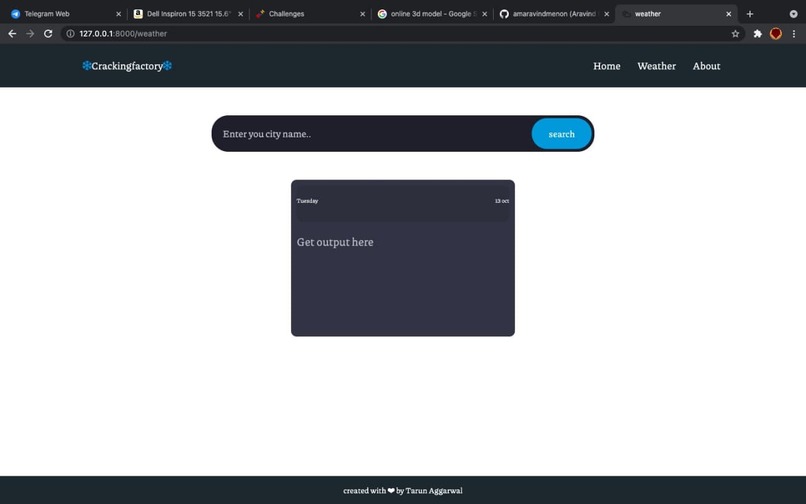Reload the weather page
Image resolution: width=806 pixels, height=504 pixels.
tap(48, 33)
